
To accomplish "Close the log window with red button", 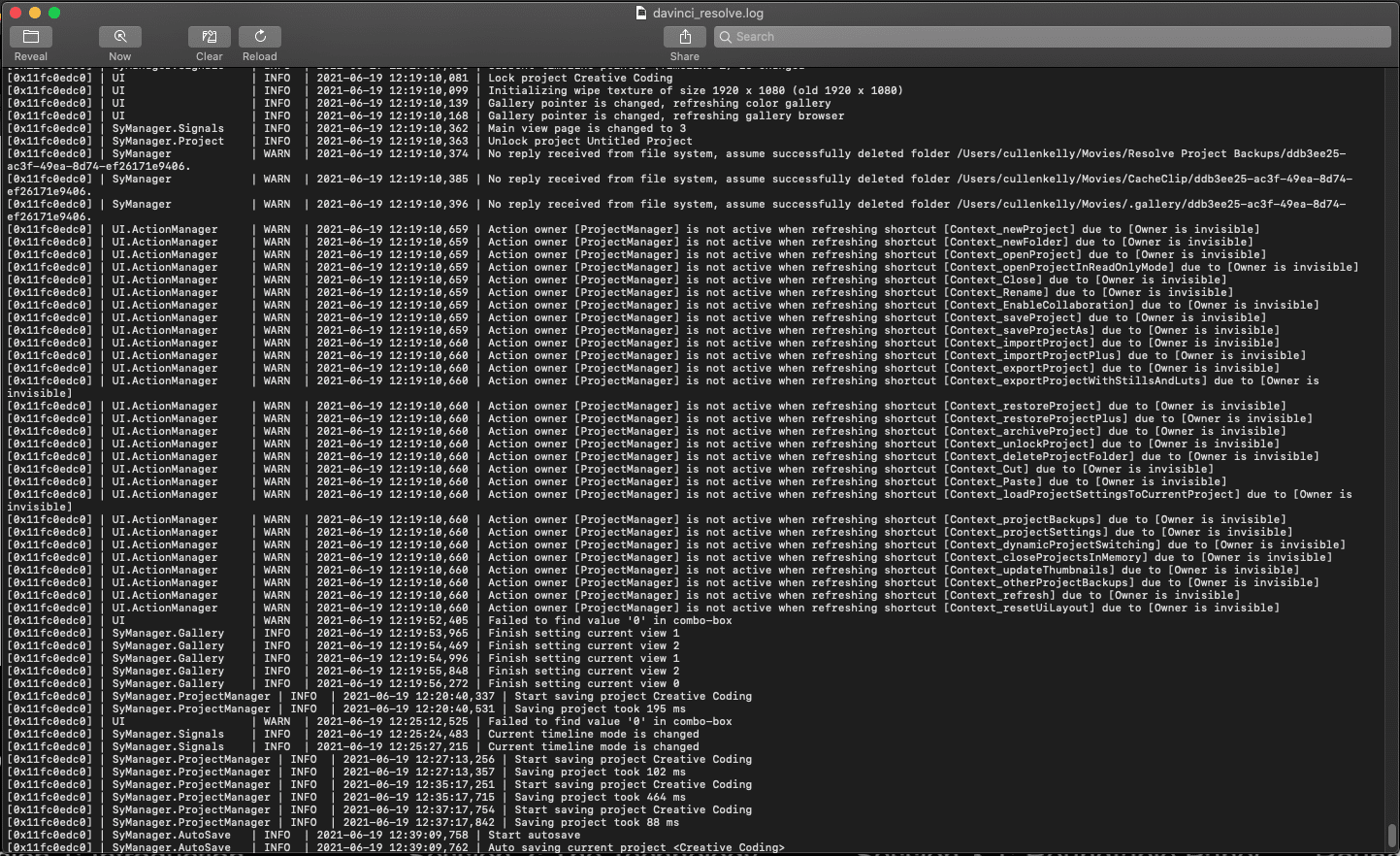I will coord(16,13).
